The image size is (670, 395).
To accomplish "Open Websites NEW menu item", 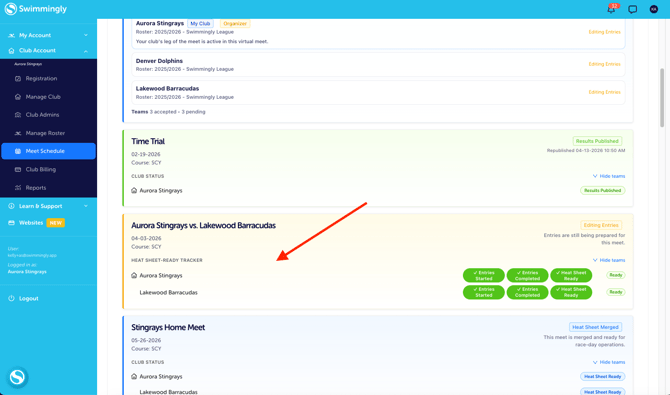I will coord(36,223).
